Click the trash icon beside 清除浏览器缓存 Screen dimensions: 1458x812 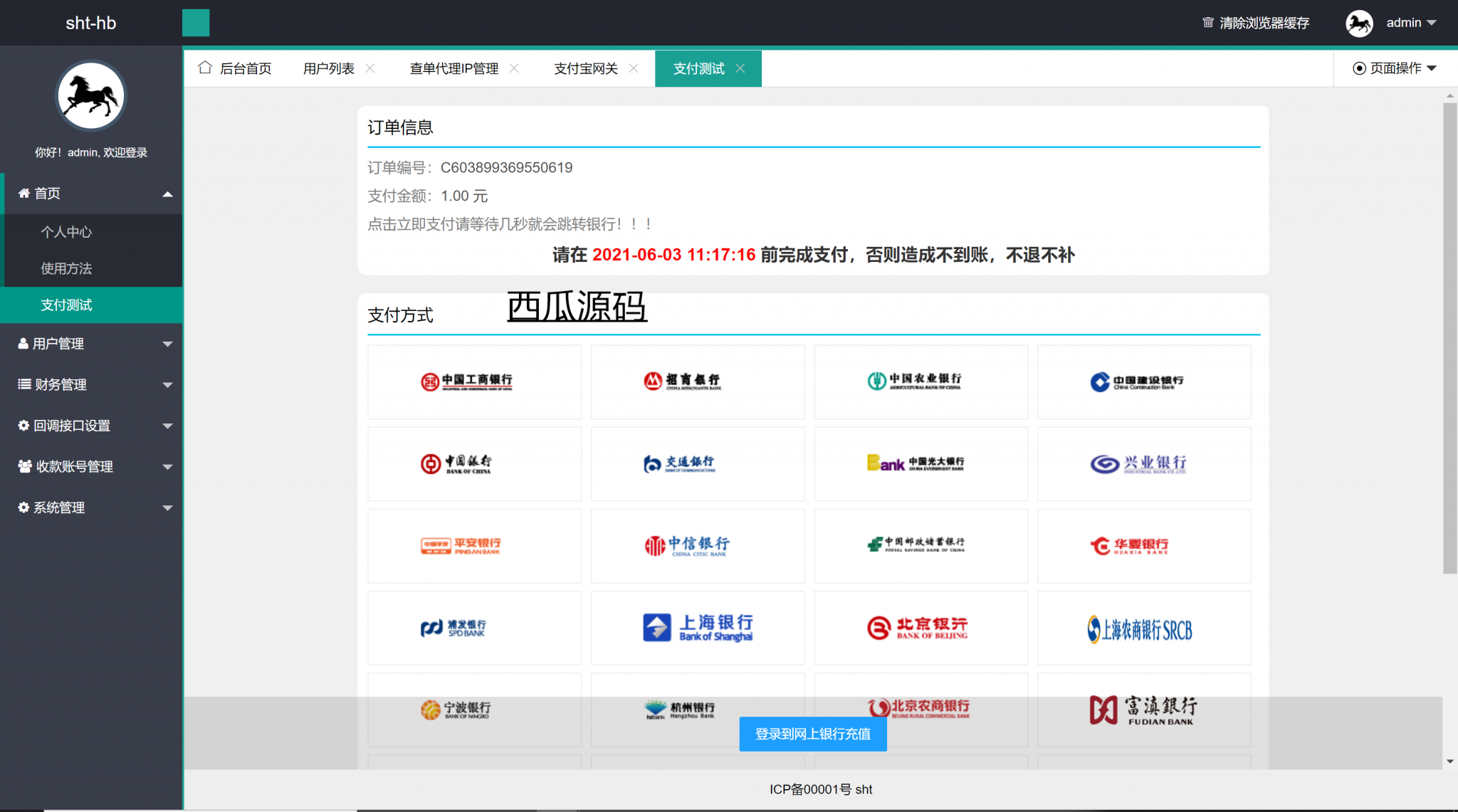pyautogui.click(x=1208, y=23)
